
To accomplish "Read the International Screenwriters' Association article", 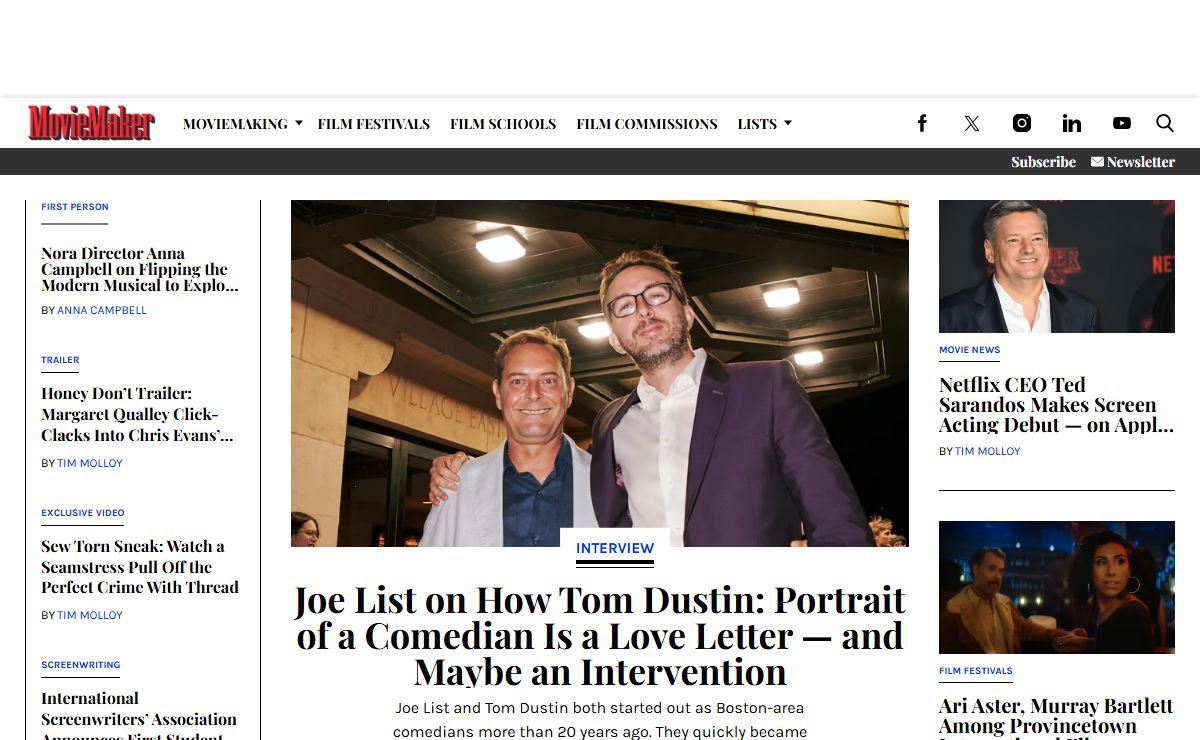I will (x=139, y=716).
